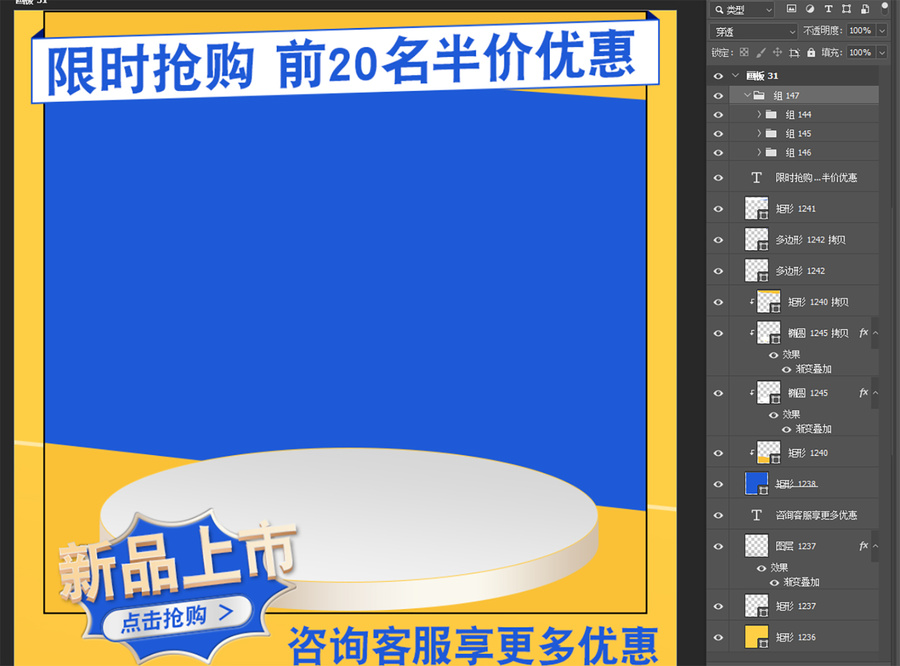Viewport: 900px width, 666px height.
Task: Open the 填充 fill slider arrow
Action: pyautogui.click(x=882, y=52)
